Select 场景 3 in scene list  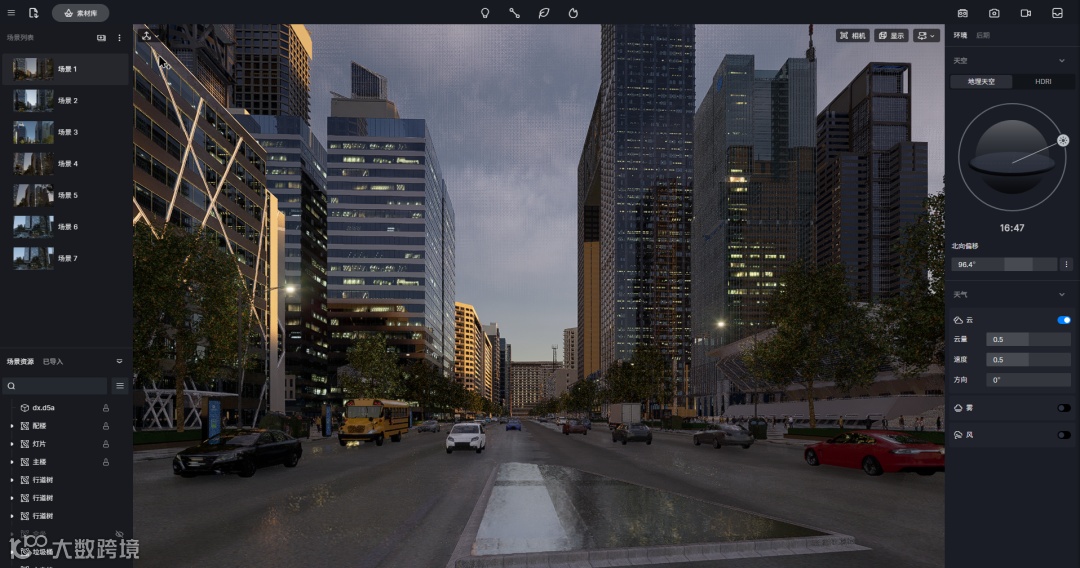[x=65, y=132]
